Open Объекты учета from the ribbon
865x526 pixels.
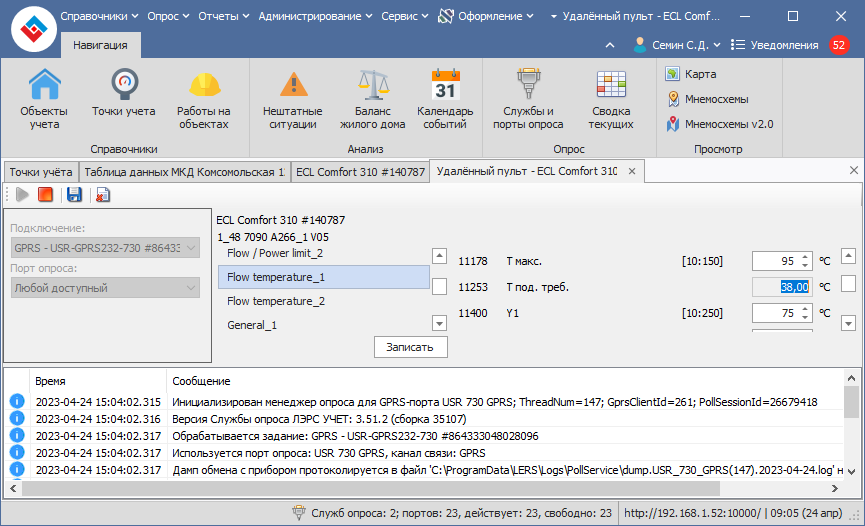click(44, 99)
